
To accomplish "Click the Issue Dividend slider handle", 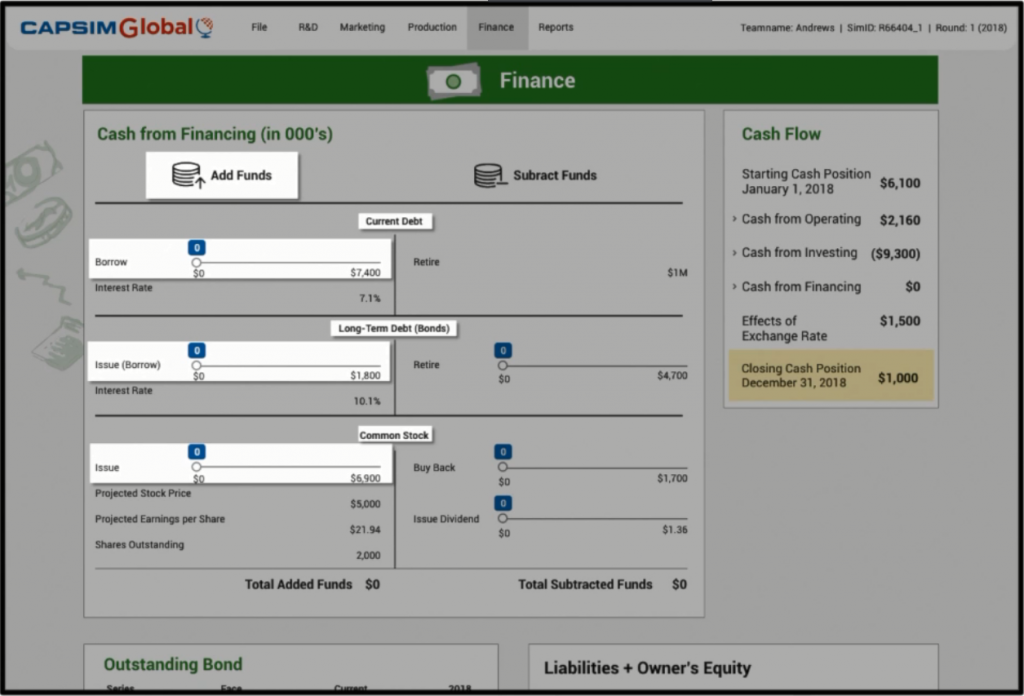I will [503, 519].
